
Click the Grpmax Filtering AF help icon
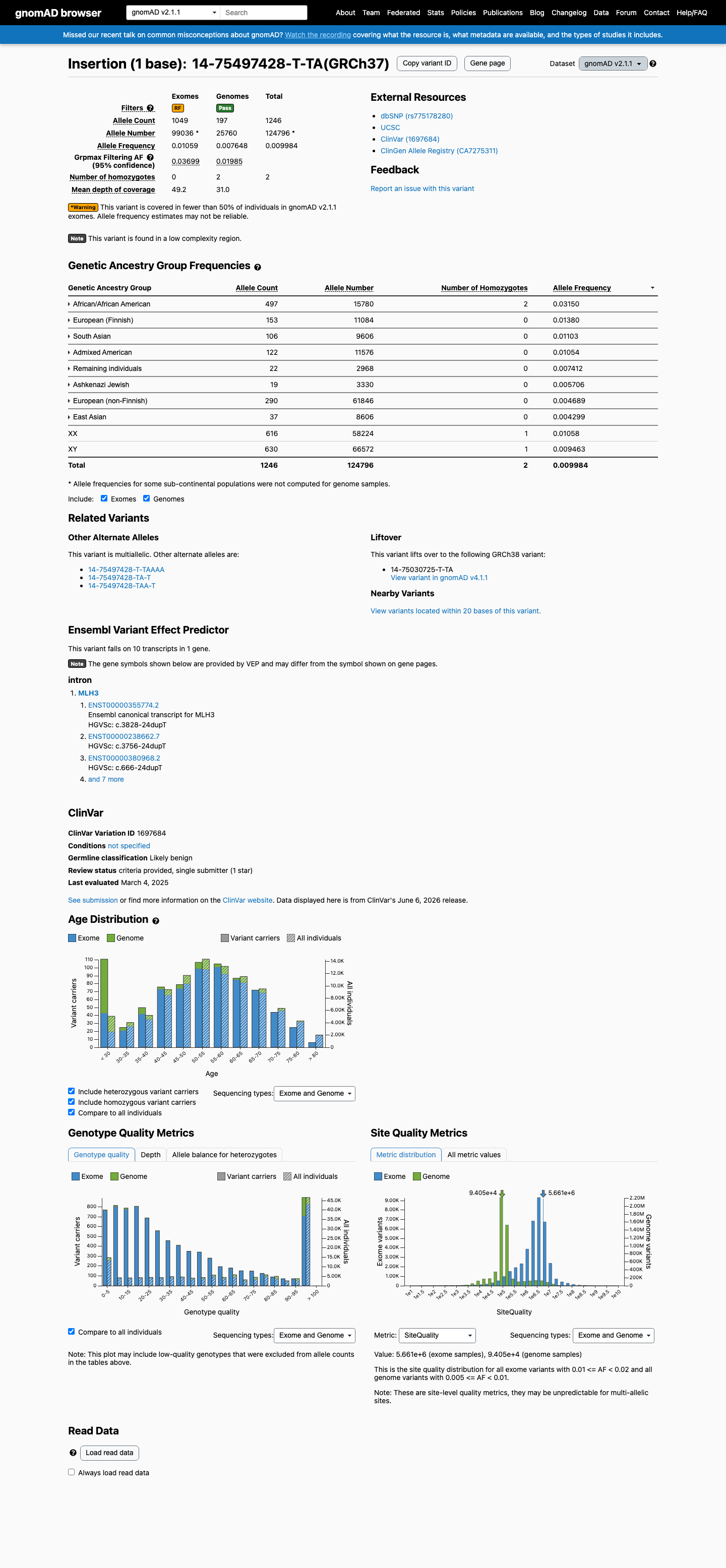150,158
